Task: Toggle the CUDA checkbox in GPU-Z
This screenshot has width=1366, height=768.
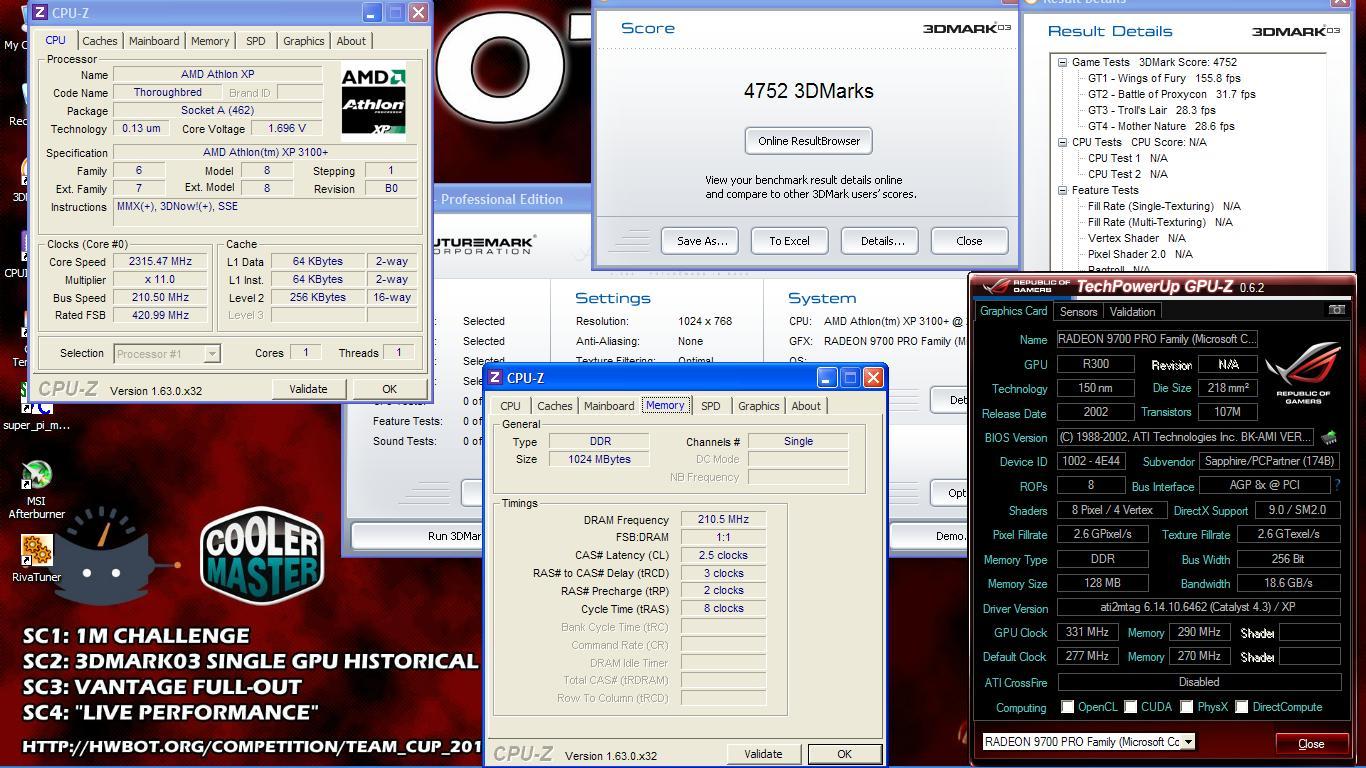Action: [1130, 707]
